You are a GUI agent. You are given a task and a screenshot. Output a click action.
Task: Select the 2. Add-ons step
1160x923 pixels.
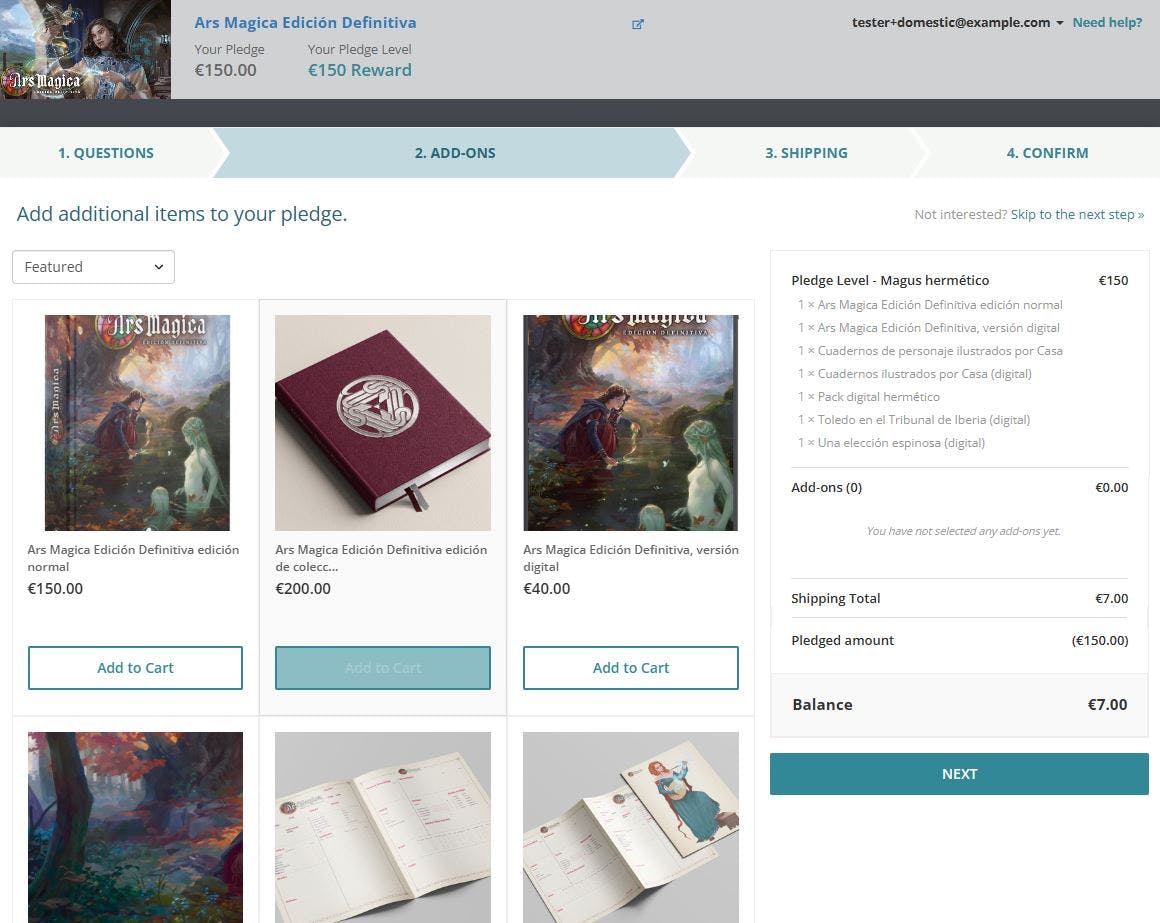[455, 153]
